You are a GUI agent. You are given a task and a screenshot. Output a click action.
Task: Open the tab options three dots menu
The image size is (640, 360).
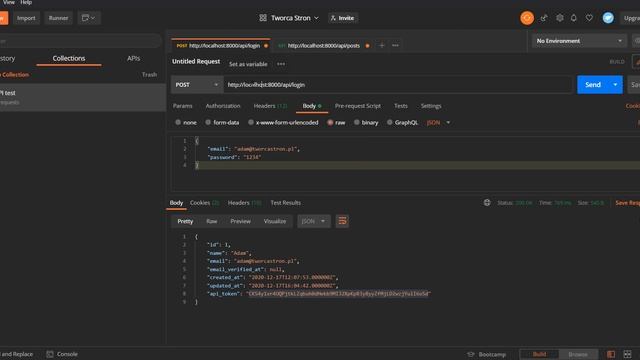tap(395, 45)
